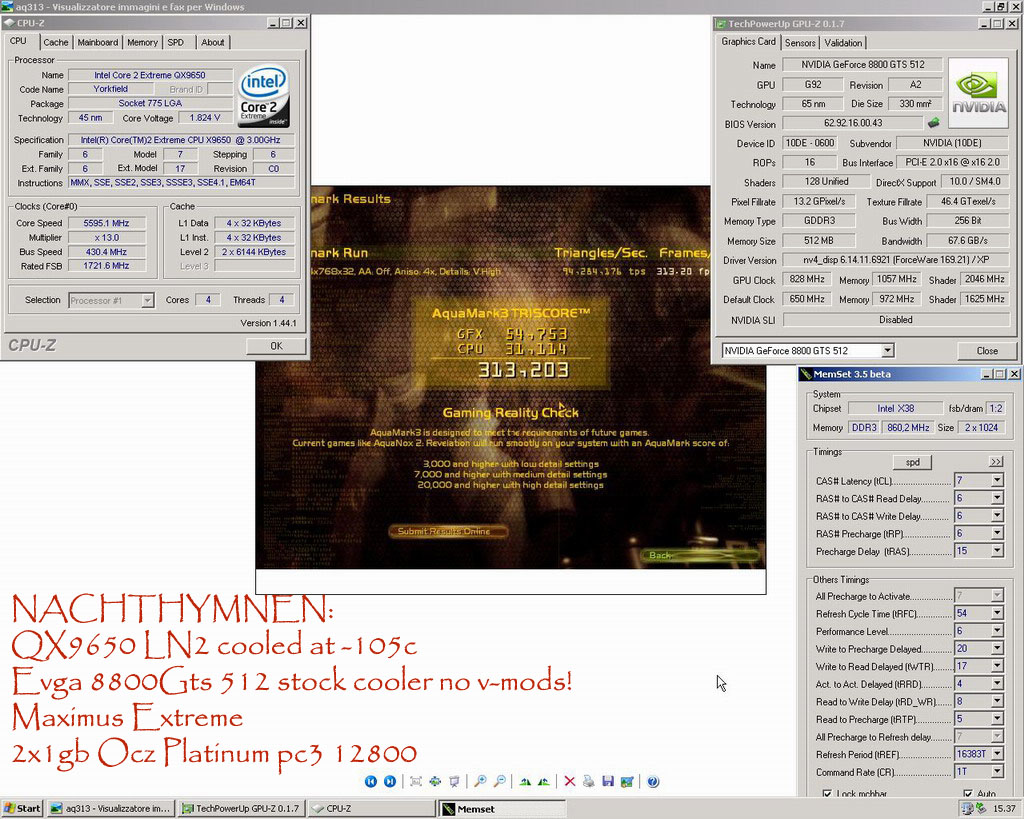
Task: Click the Core Speed value 5595.1 MHz
Action: (106, 223)
